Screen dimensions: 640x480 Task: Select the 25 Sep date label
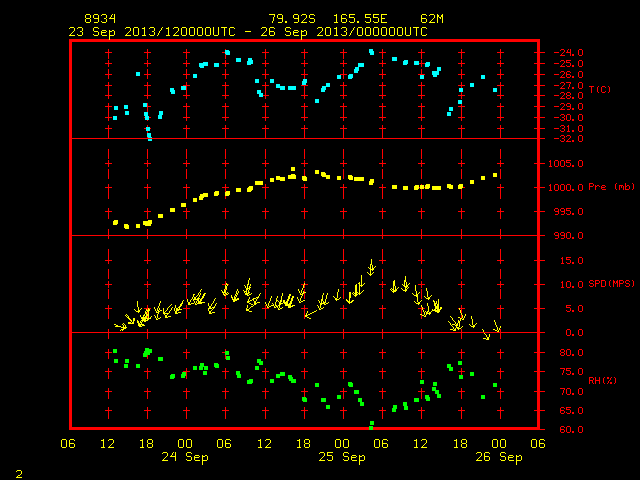point(342,457)
